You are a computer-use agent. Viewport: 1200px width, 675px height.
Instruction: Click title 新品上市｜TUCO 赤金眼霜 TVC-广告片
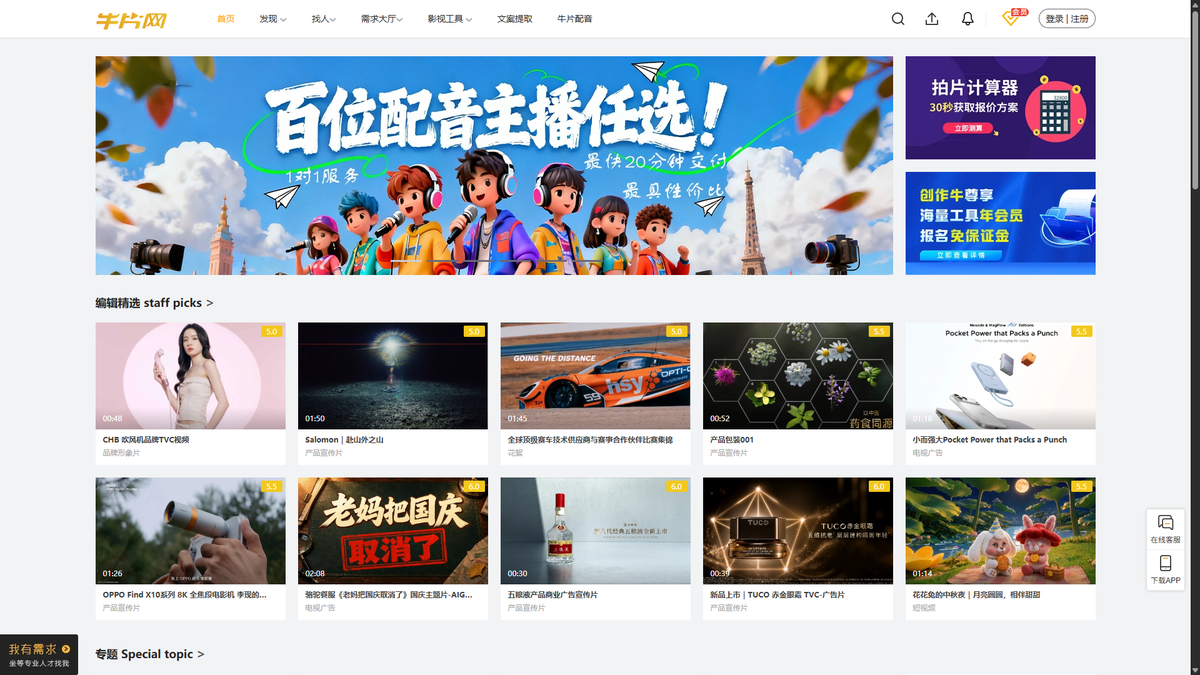coord(777,595)
